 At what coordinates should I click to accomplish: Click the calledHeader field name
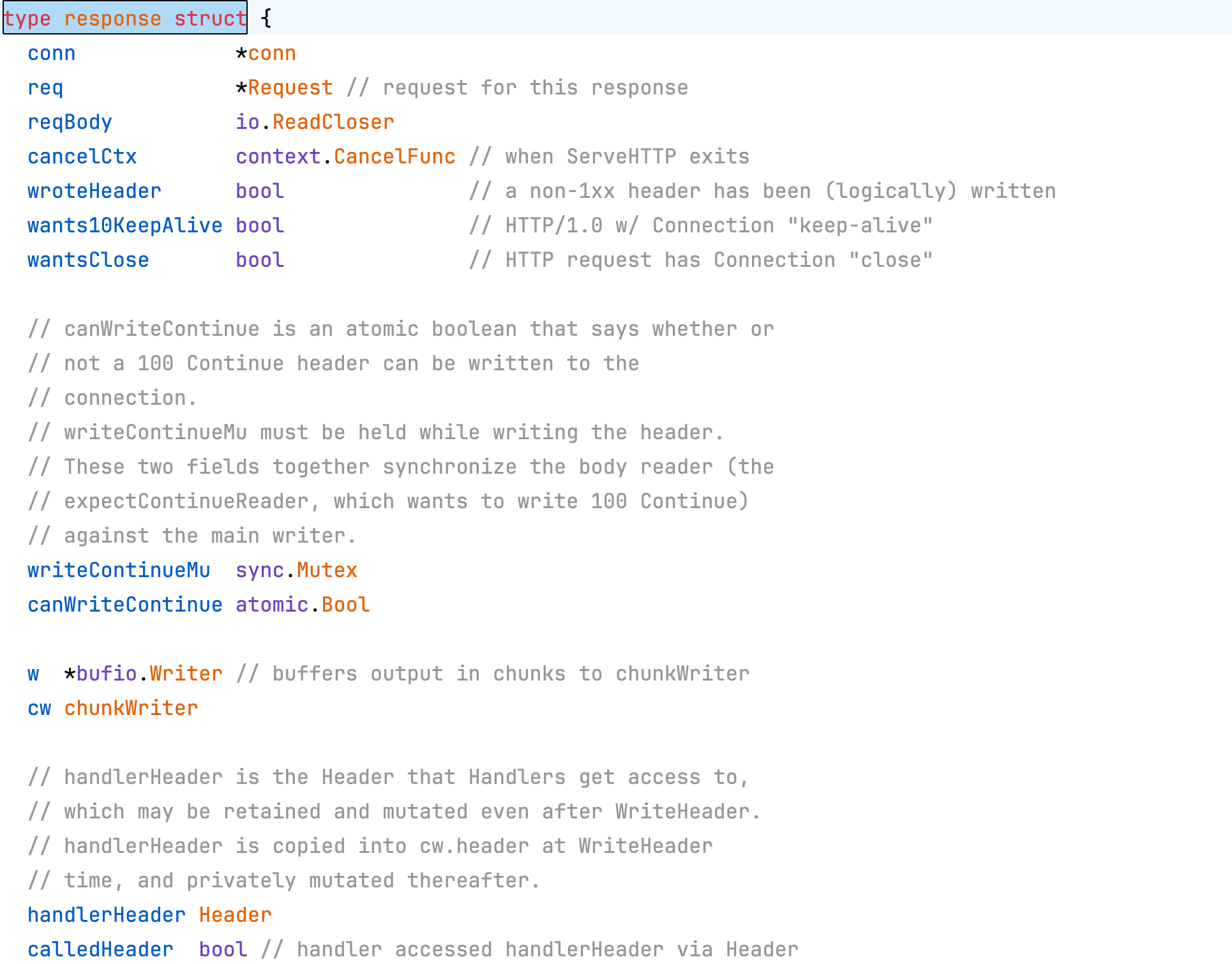pyautogui.click(x=100, y=949)
